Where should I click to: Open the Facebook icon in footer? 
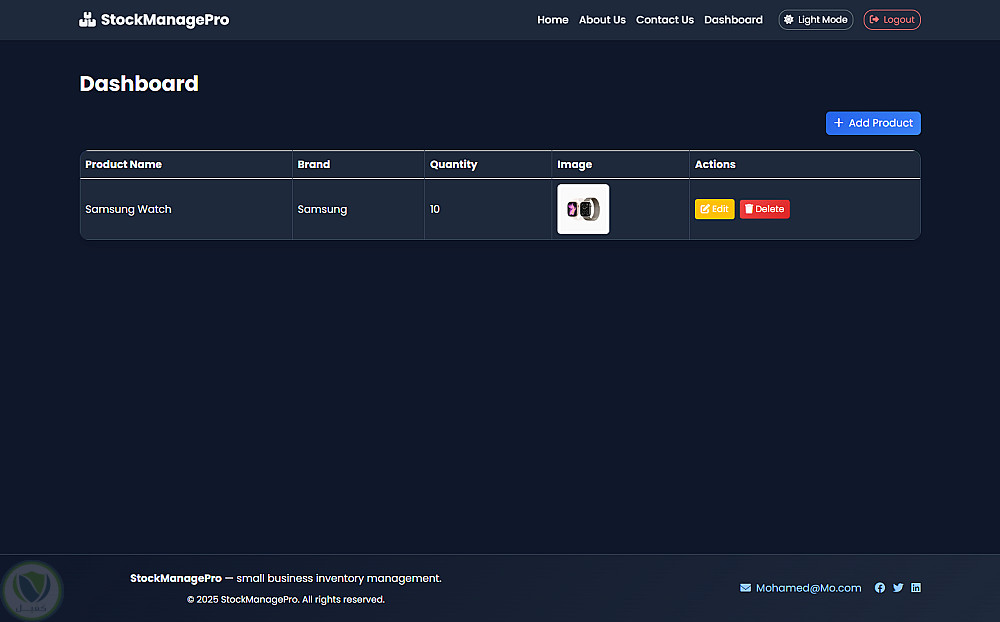coord(879,588)
